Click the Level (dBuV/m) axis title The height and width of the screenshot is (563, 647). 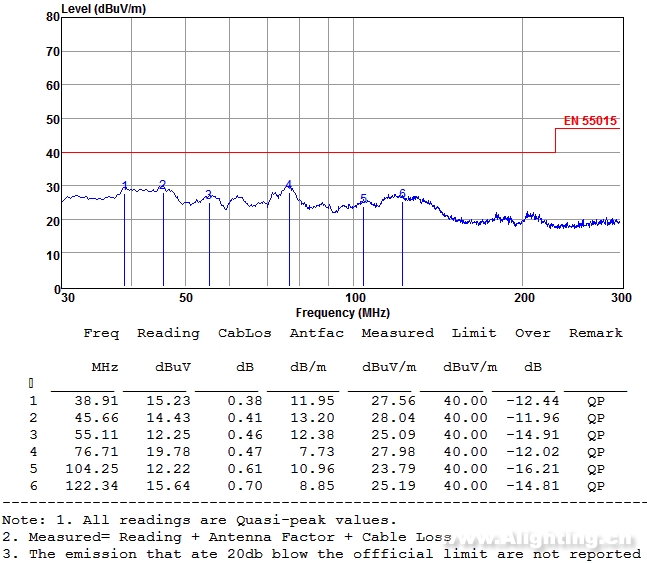click(x=104, y=9)
